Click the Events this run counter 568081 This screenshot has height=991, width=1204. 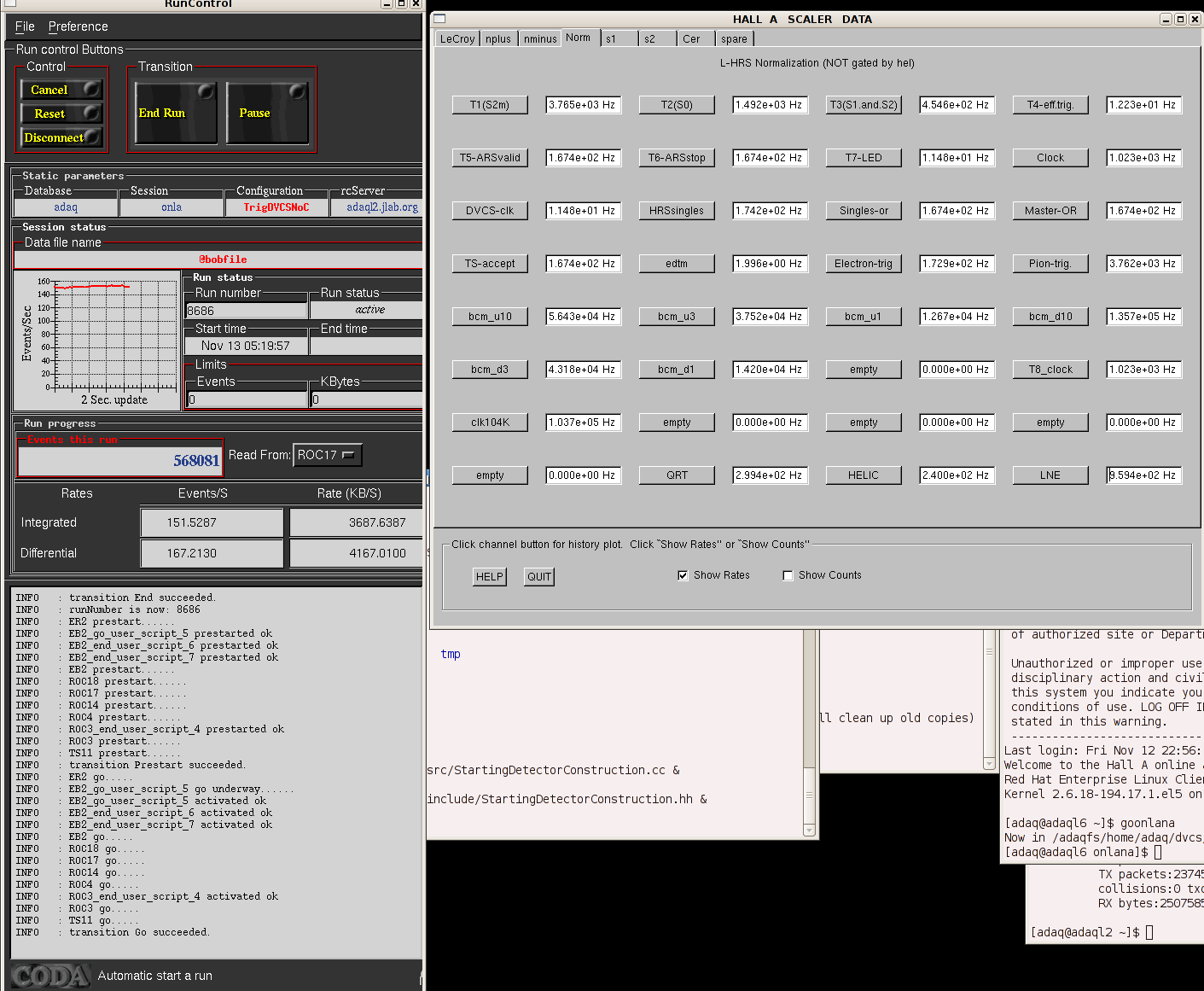120,461
